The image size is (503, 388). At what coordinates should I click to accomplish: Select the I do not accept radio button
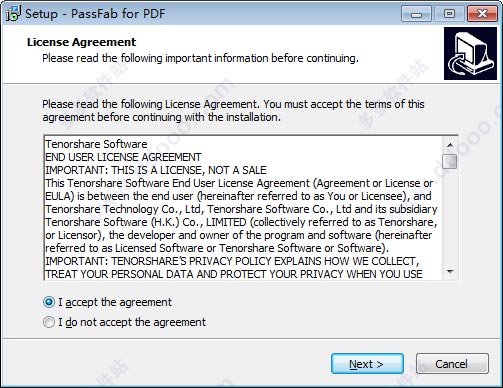coord(49,322)
